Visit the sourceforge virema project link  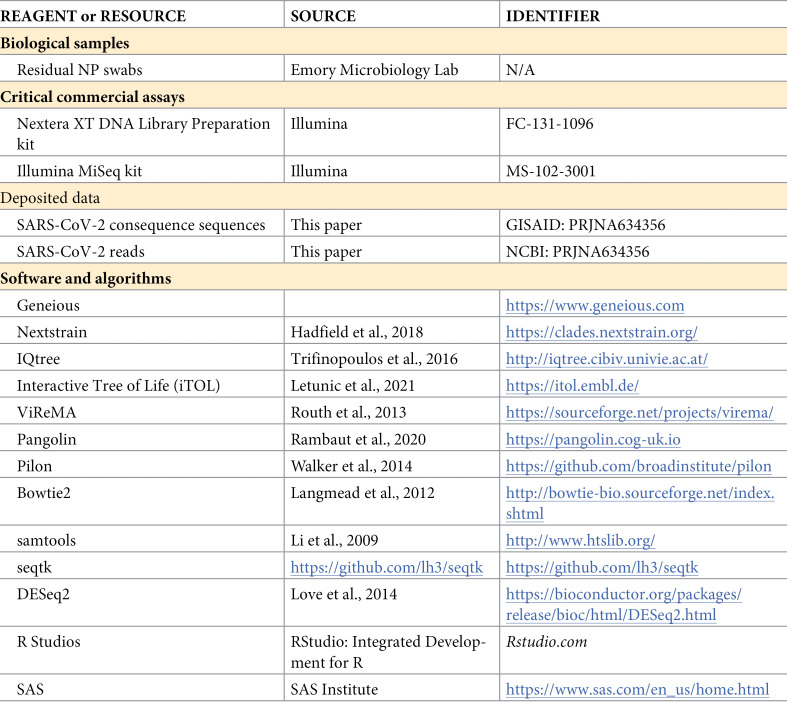point(639,412)
